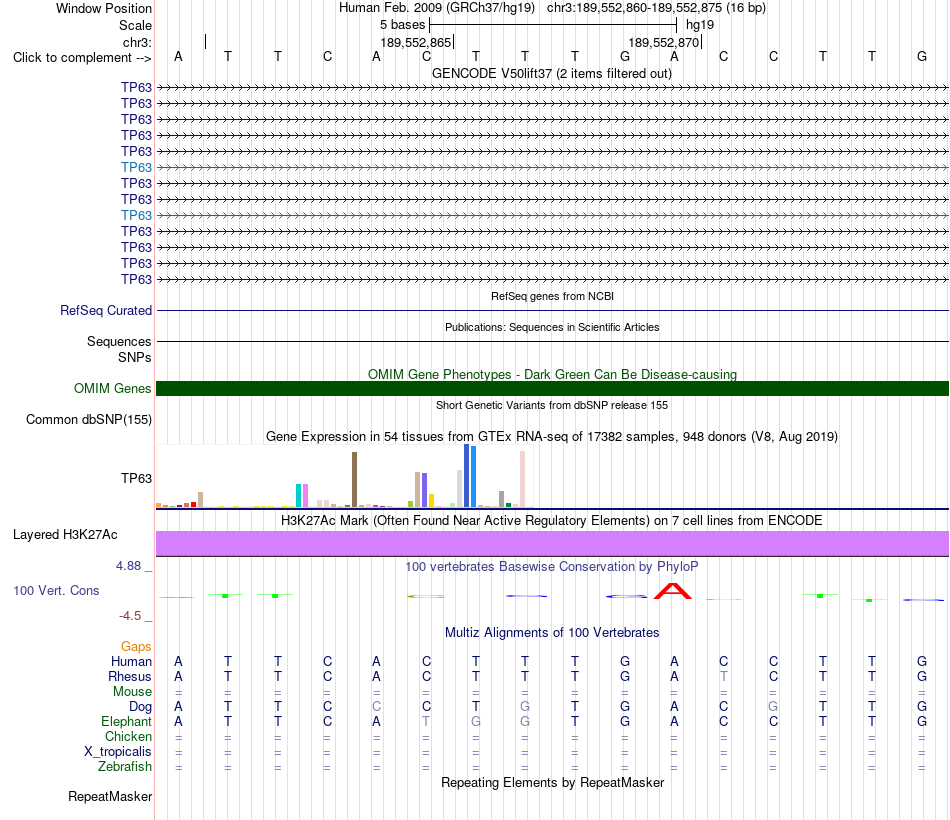The width and height of the screenshot is (950, 820).
Task: Open the H3K27Ac Mark ENCODE track title
Action: coord(552,521)
